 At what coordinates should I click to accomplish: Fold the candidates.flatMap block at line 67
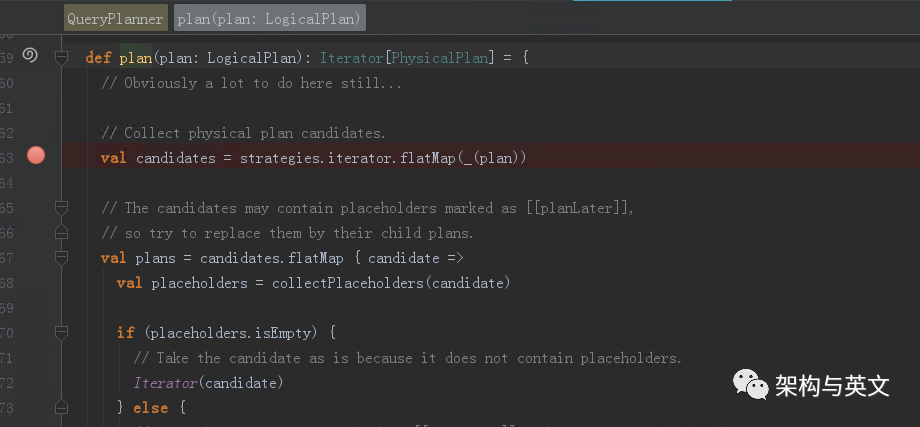[x=61, y=258]
